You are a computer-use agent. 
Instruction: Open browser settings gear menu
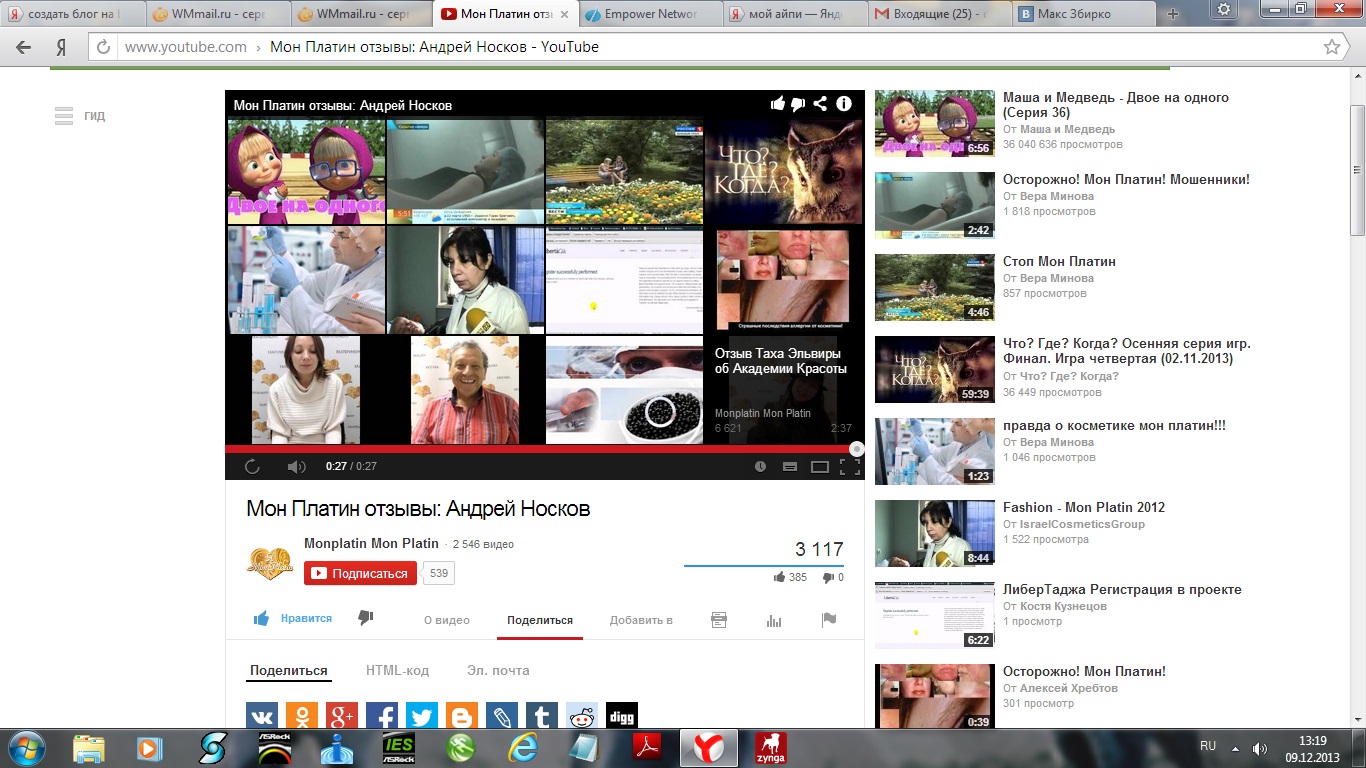pyautogui.click(x=1224, y=9)
